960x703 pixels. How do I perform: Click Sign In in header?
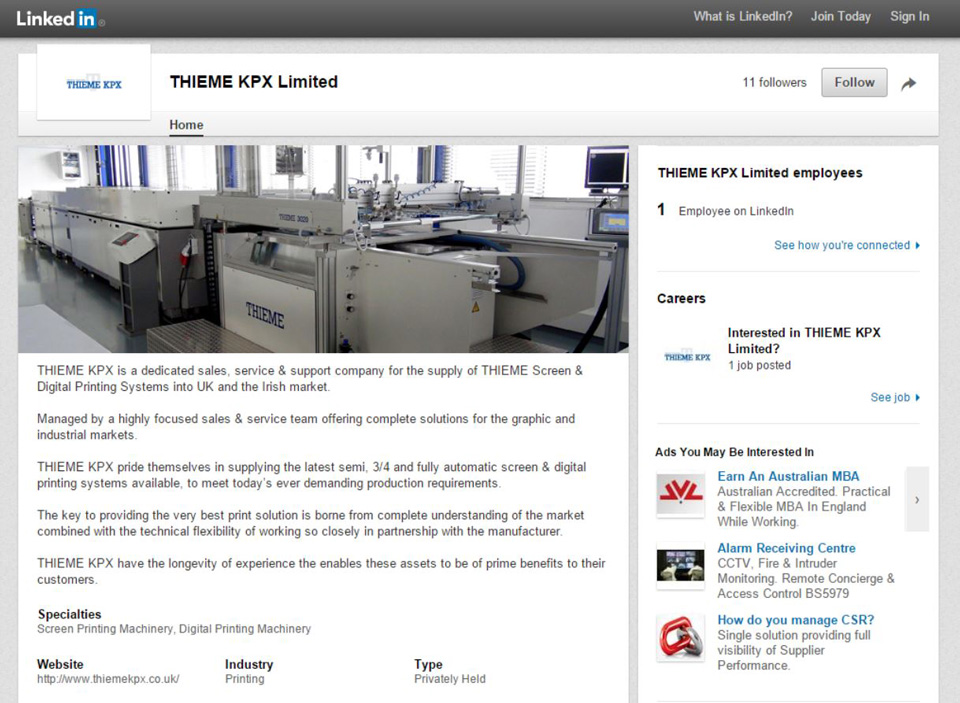909,17
